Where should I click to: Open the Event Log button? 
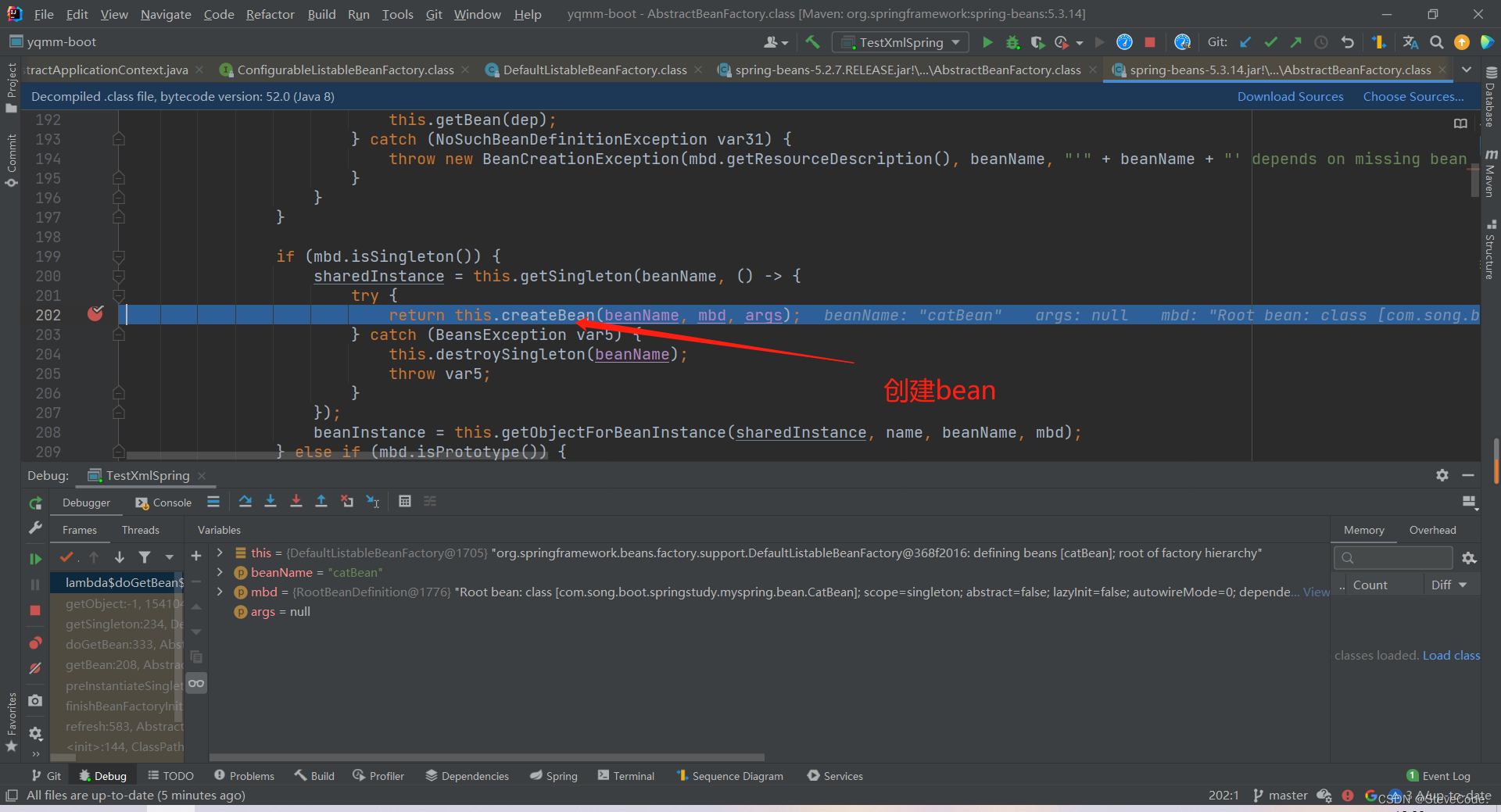pyautogui.click(x=1438, y=775)
